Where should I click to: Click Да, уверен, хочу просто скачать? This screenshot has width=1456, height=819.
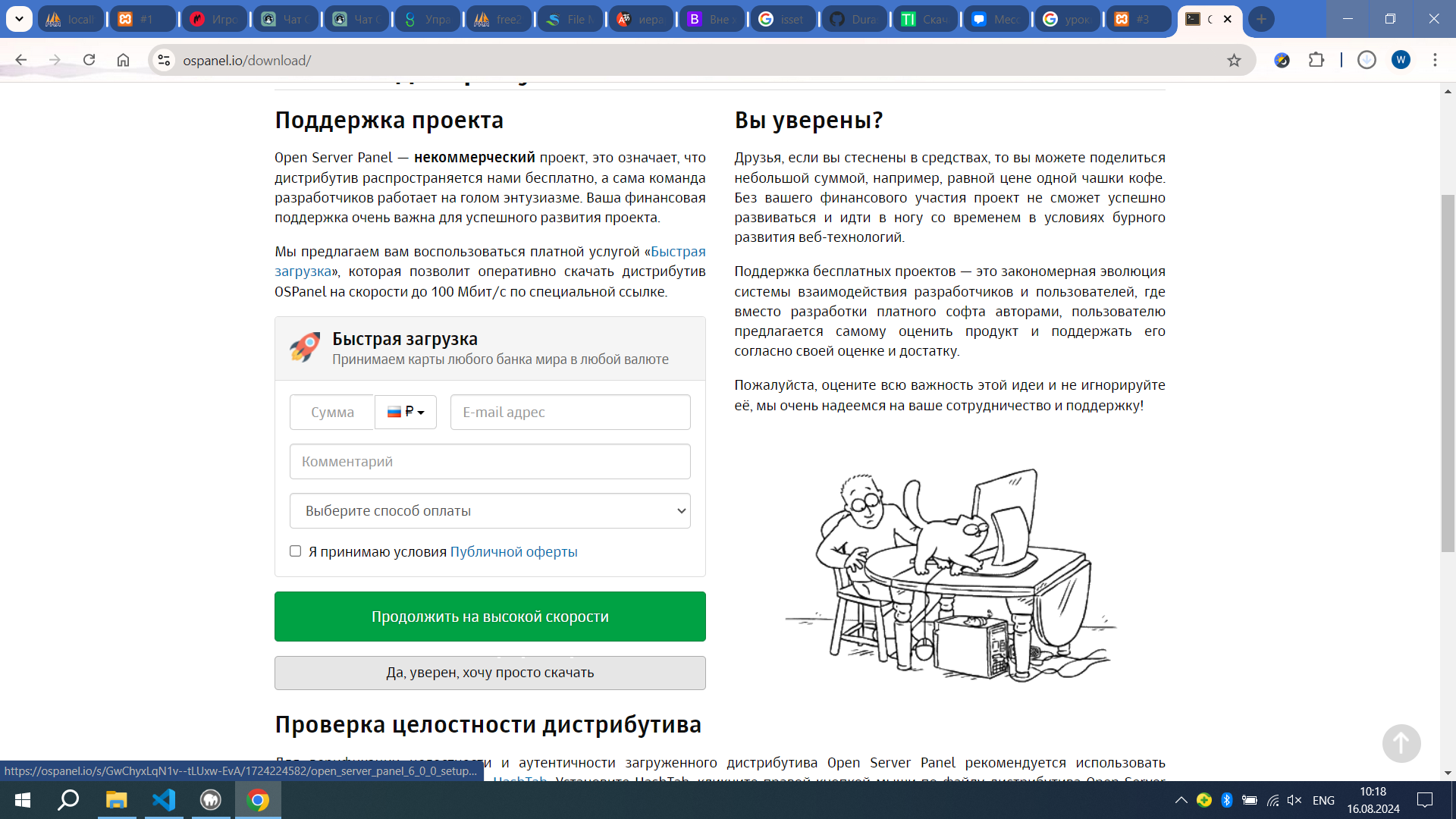pos(490,673)
